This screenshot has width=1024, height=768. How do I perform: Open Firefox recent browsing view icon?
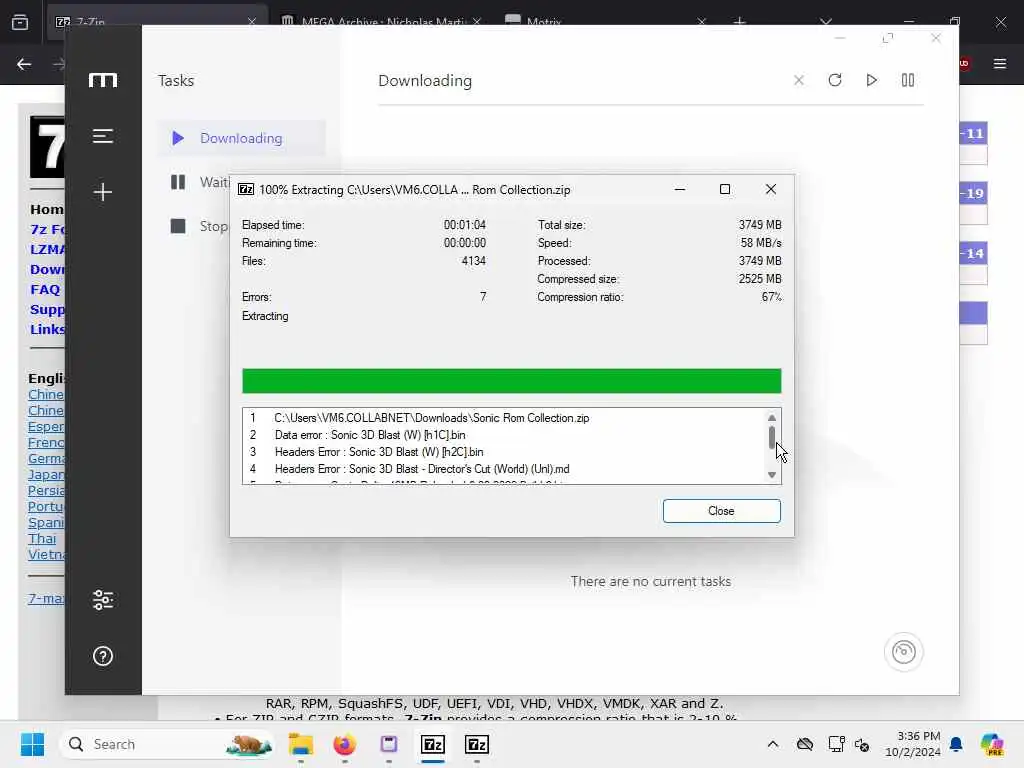20,22
